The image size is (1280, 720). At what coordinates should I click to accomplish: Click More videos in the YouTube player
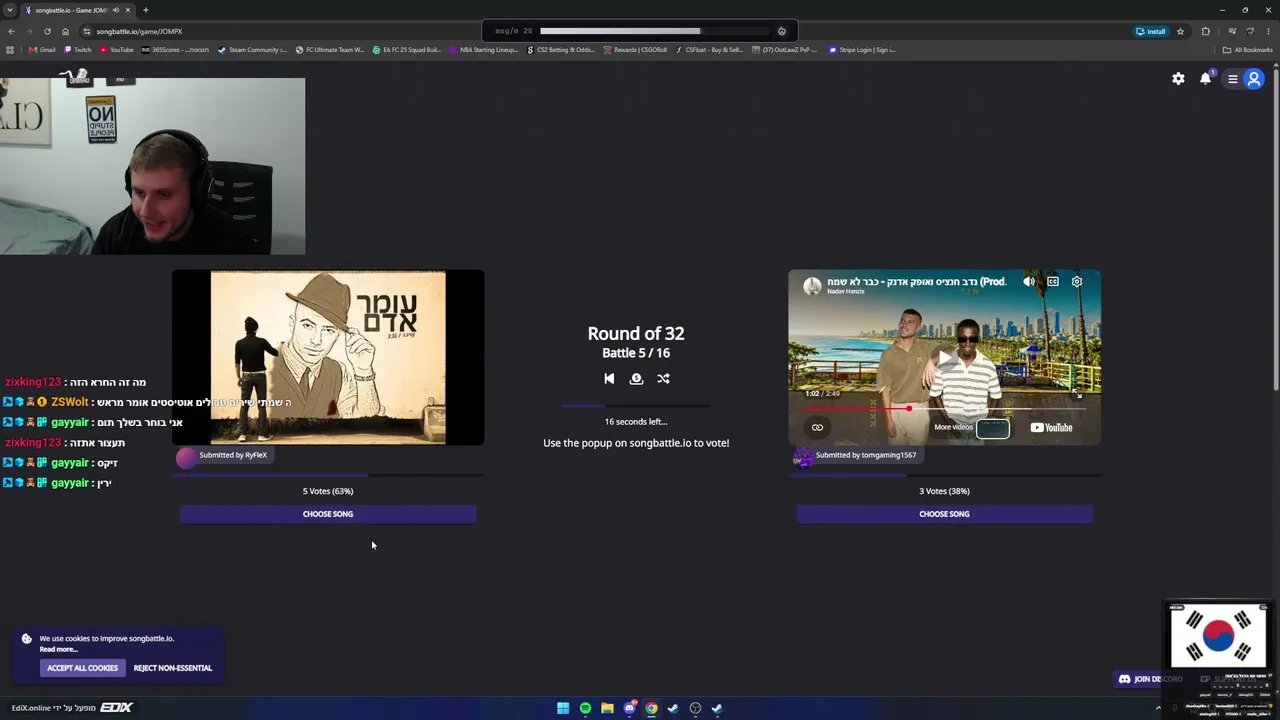(953, 427)
